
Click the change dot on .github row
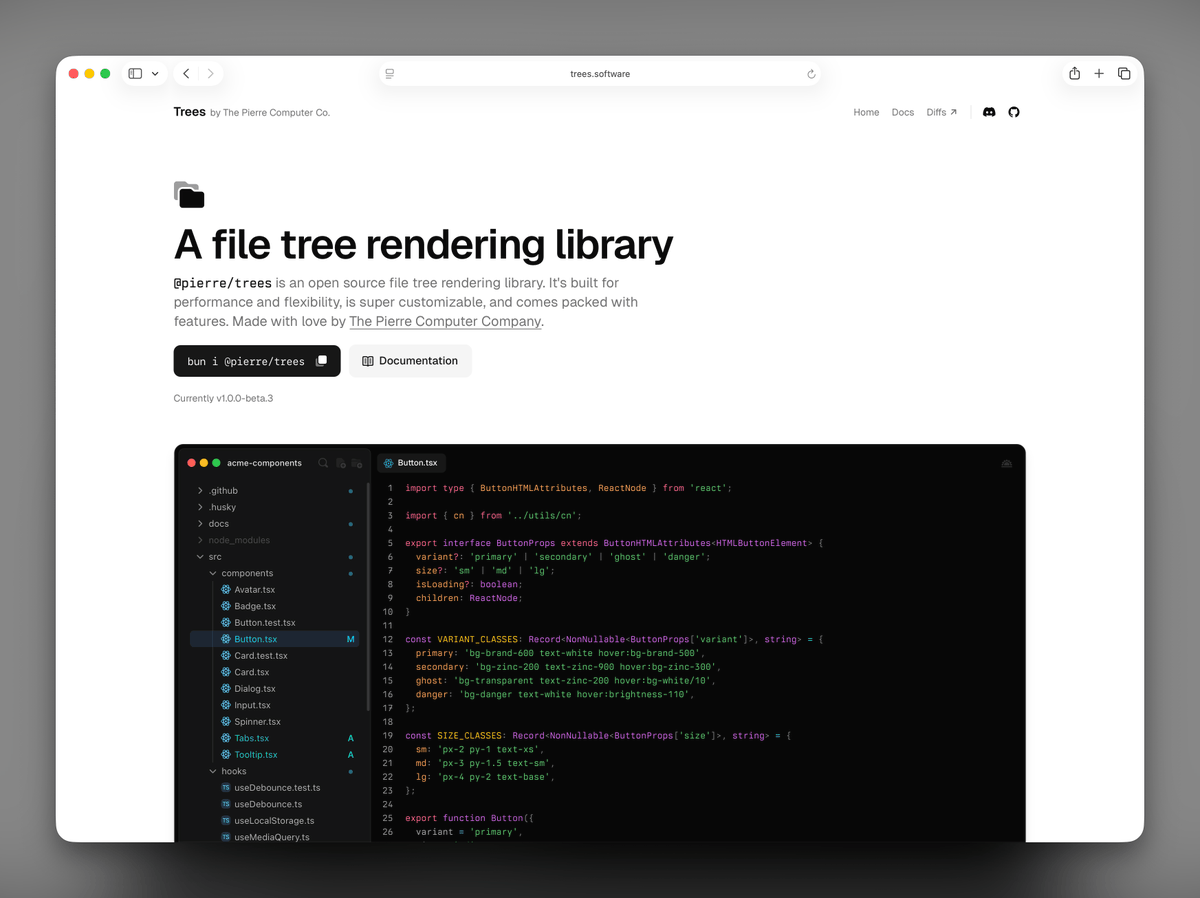click(x=350, y=491)
